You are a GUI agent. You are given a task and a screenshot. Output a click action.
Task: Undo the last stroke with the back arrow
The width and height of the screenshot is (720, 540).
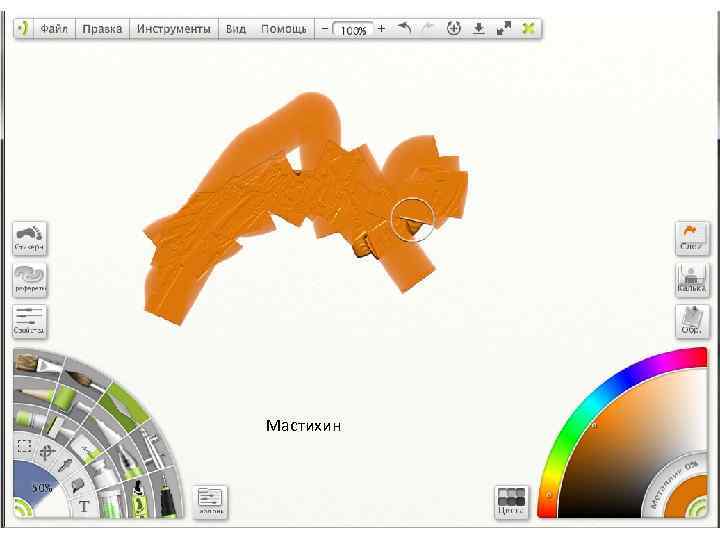coord(404,28)
